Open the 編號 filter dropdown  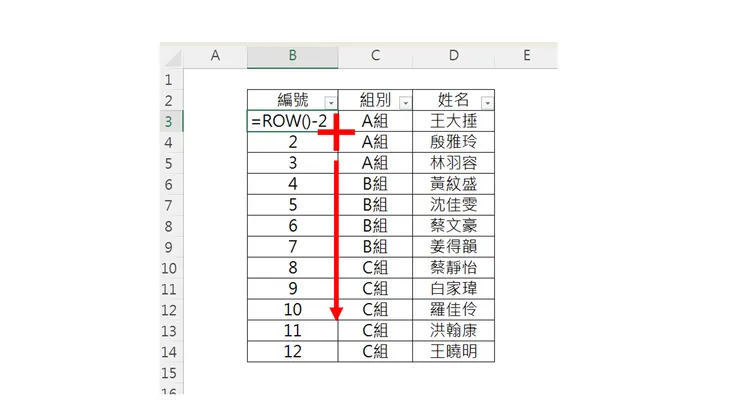[x=331, y=102]
